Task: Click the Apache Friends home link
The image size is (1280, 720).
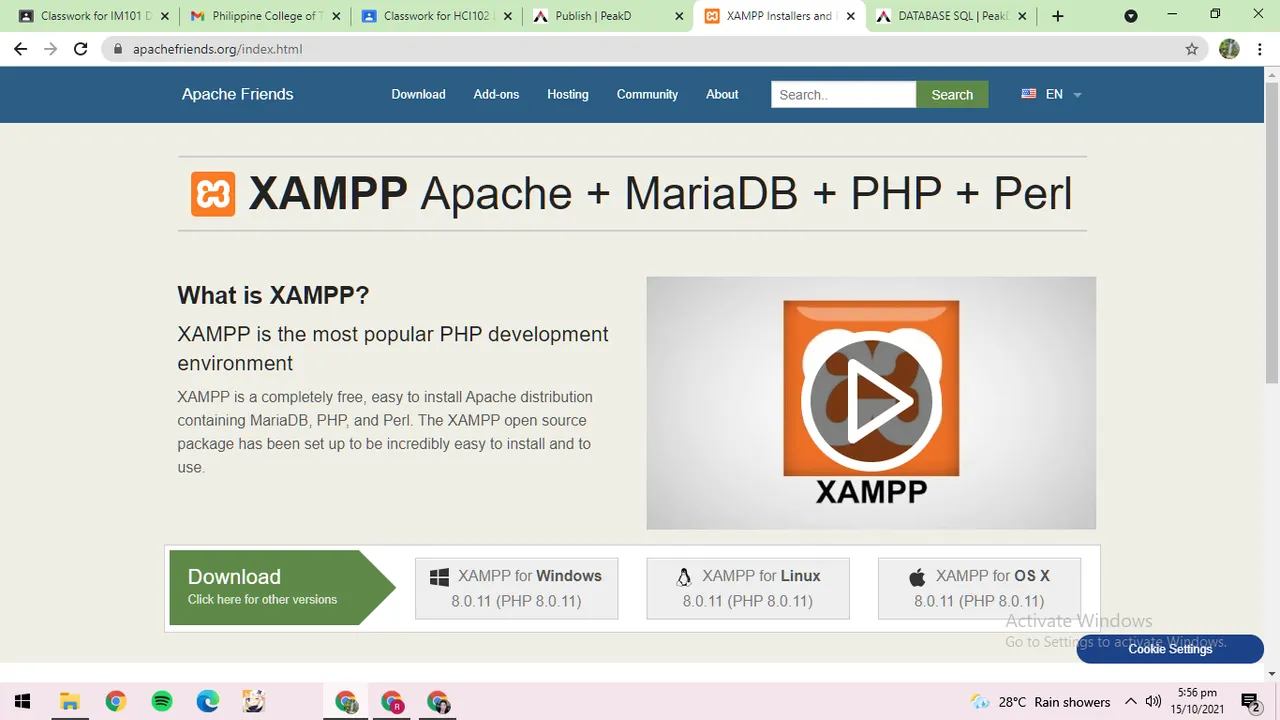Action: pyautogui.click(x=237, y=94)
